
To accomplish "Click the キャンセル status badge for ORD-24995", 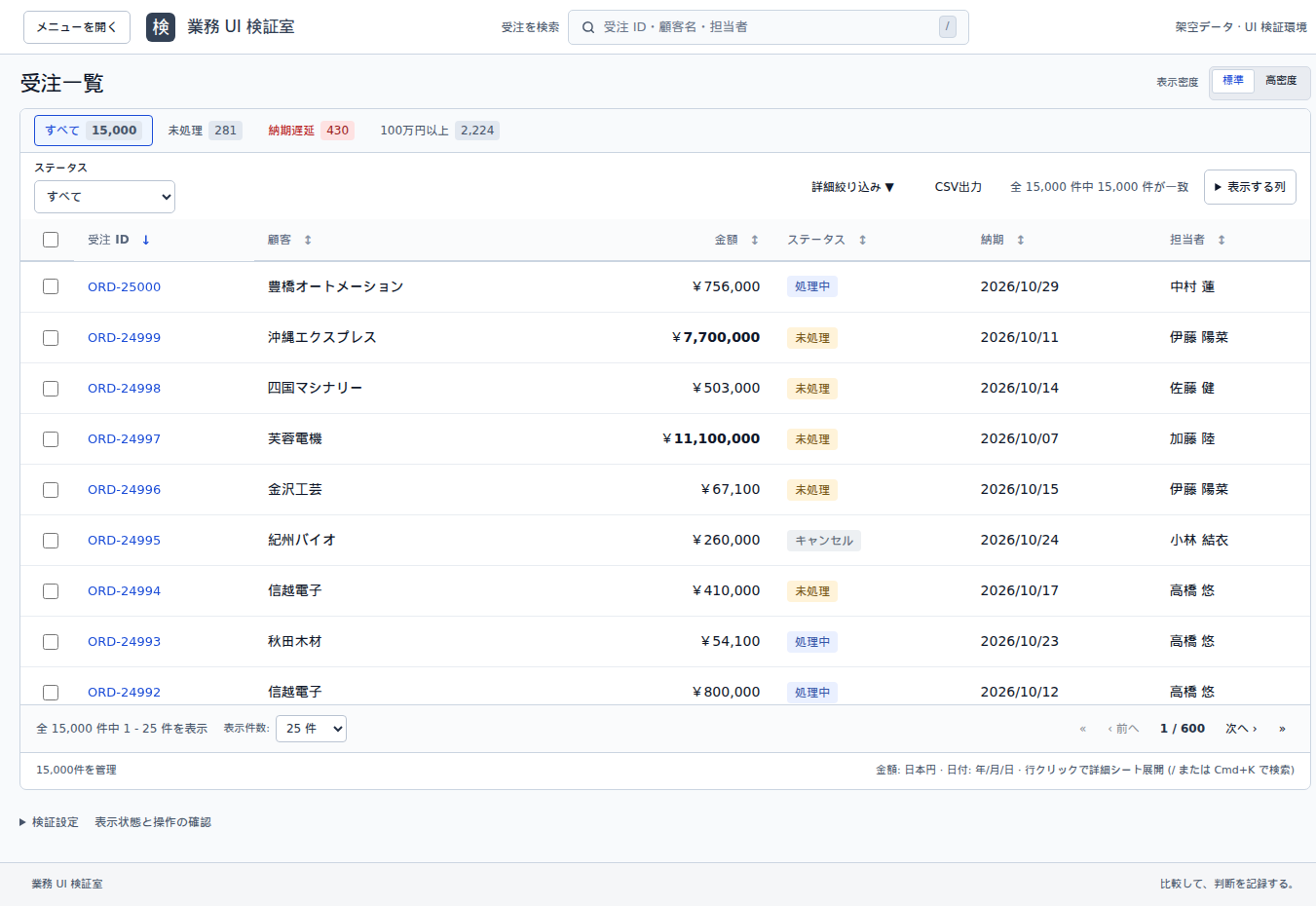I will coord(824,541).
